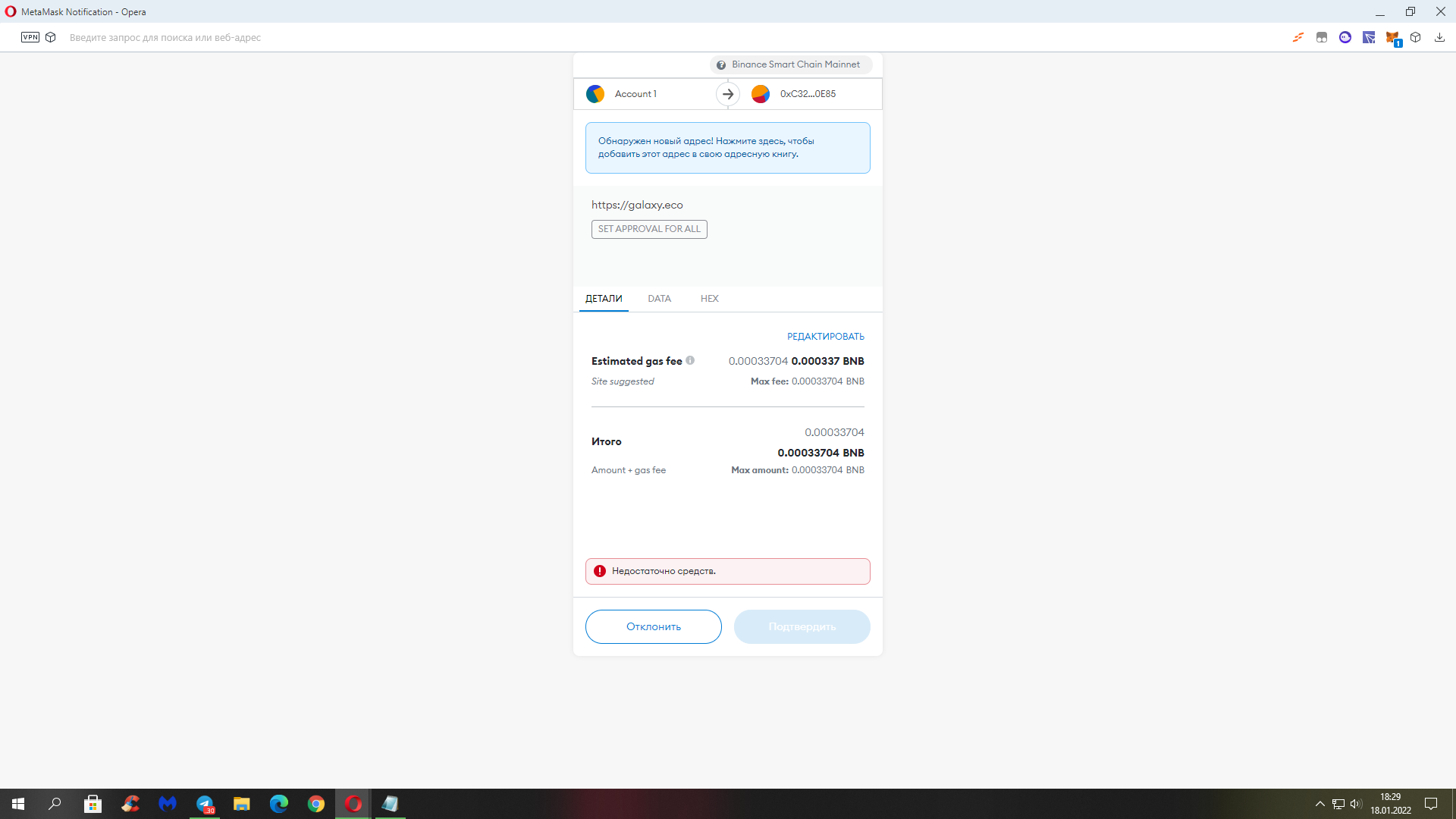Click the Подтвердить confirm button

[x=802, y=627]
